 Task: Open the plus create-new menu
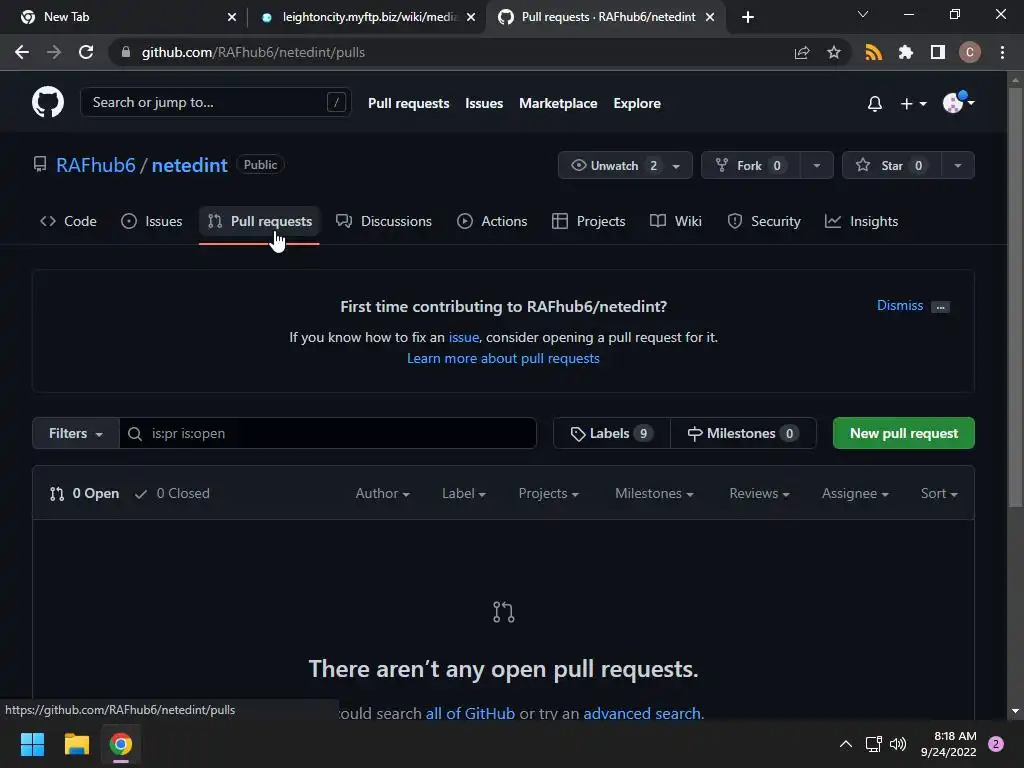click(913, 103)
